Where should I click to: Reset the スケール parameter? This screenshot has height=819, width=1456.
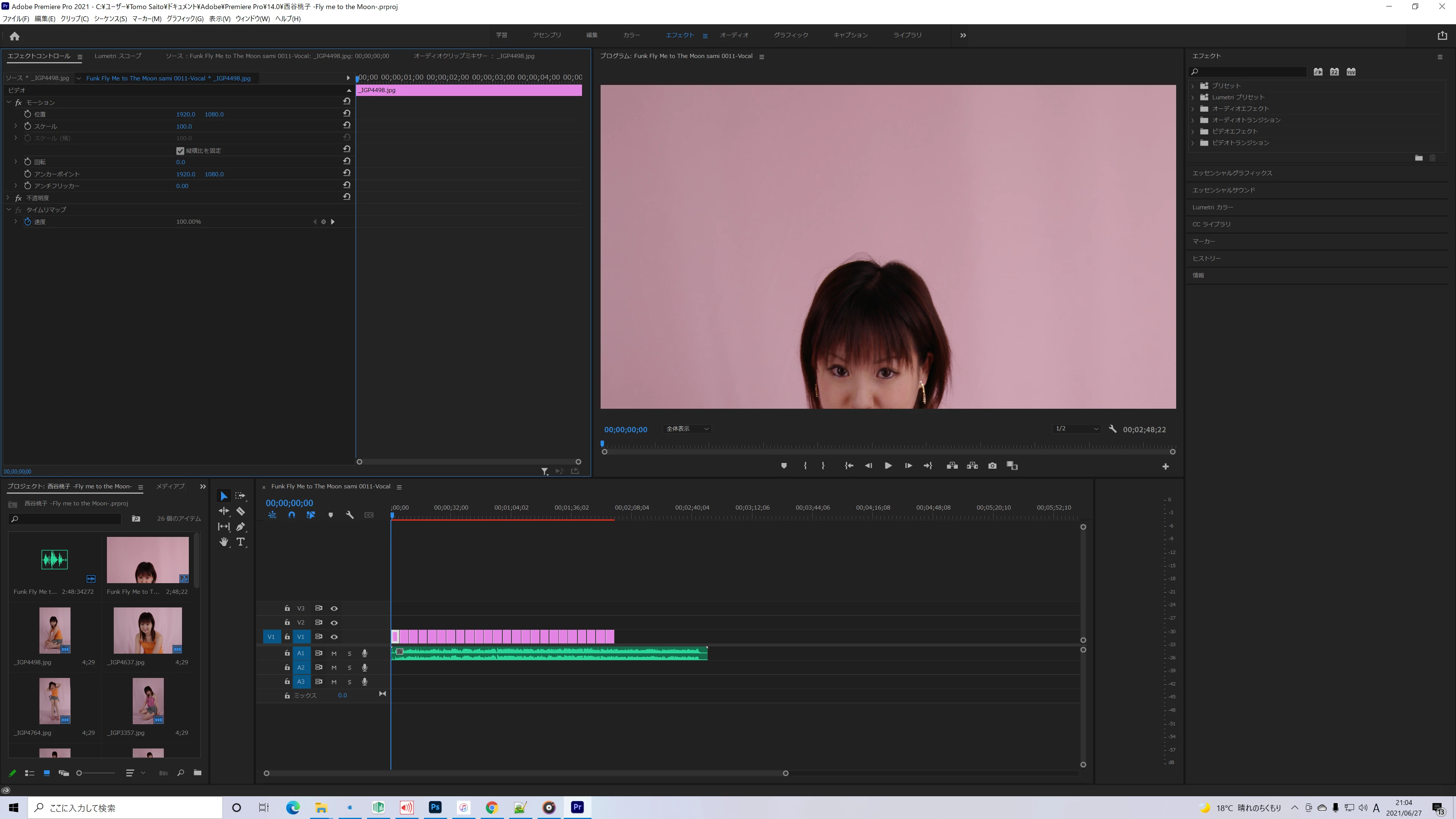click(347, 125)
